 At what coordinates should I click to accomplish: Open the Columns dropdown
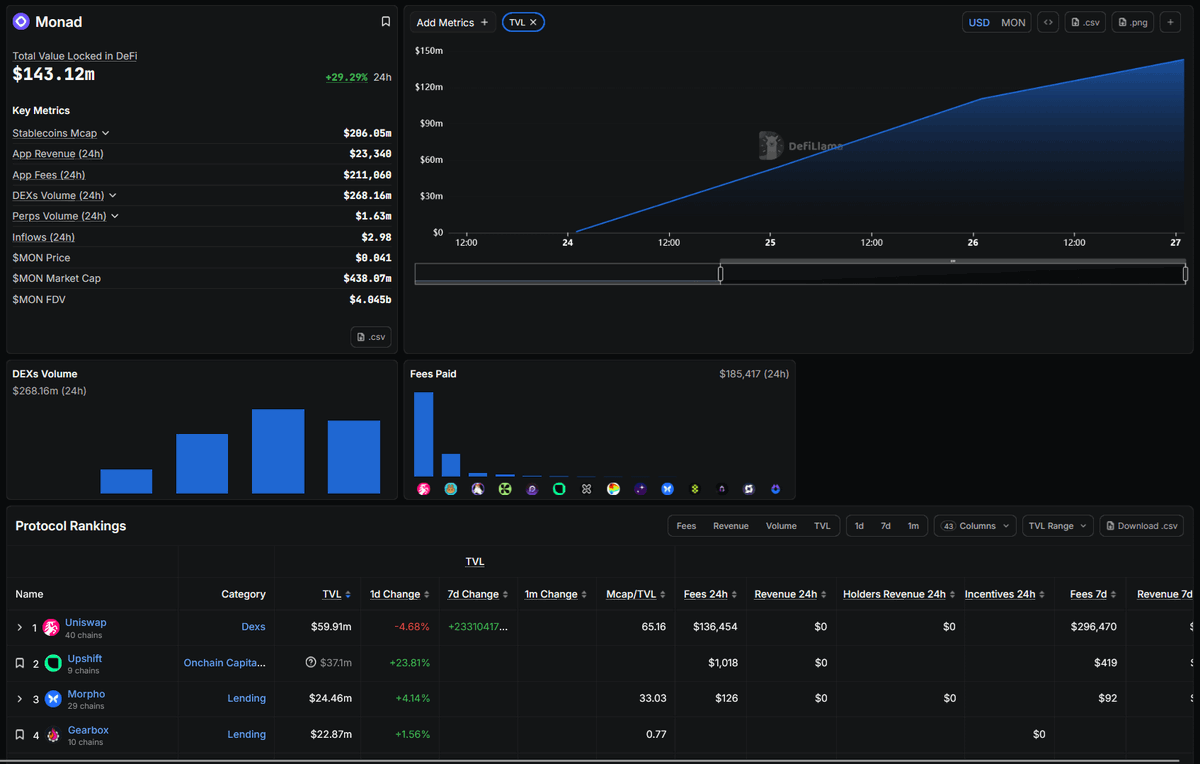tap(975, 526)
